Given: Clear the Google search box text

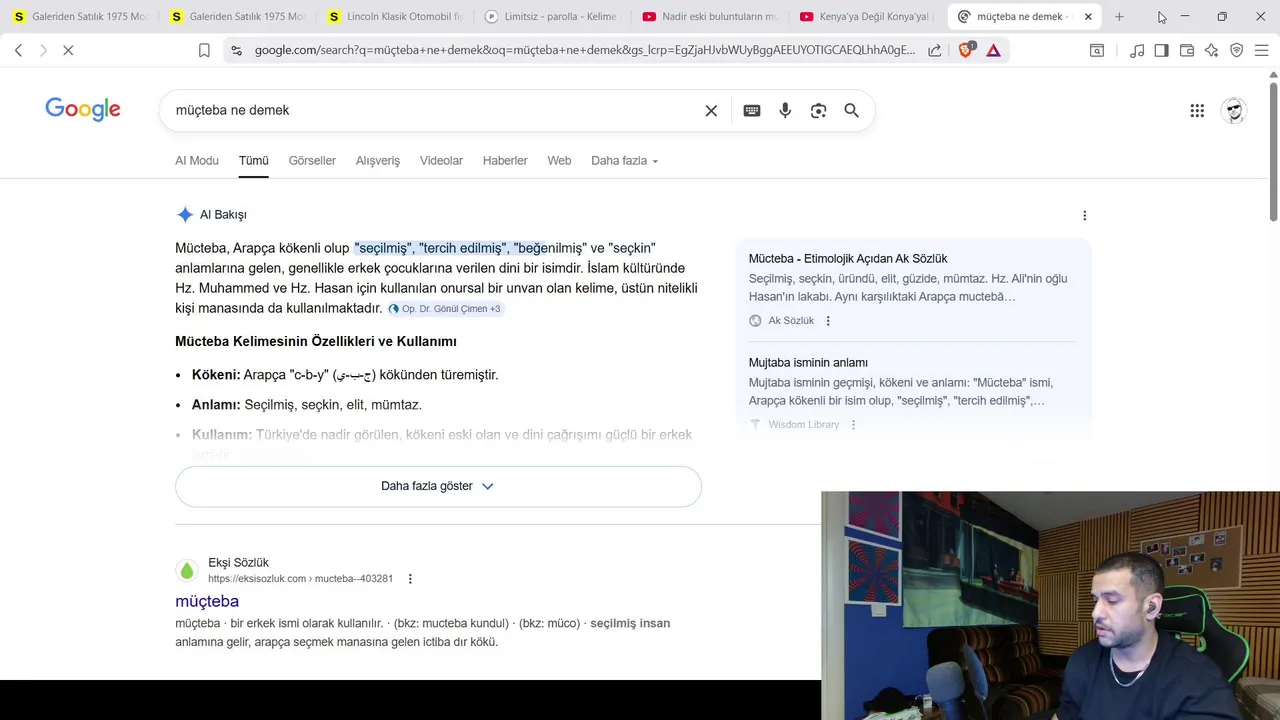Looking at the screenshot, I should [711, 110].
